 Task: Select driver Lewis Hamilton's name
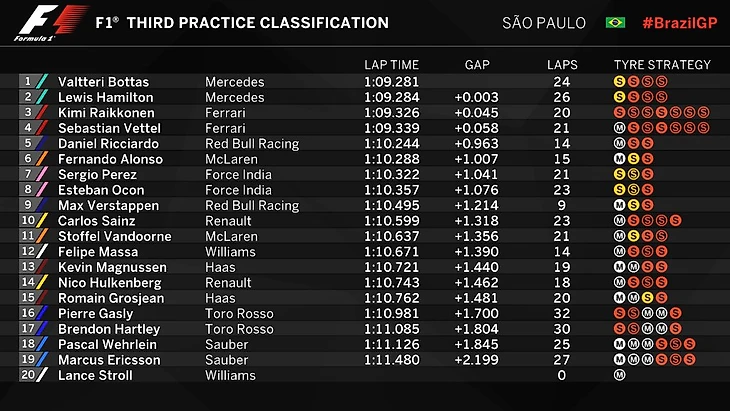click(105, 98)
